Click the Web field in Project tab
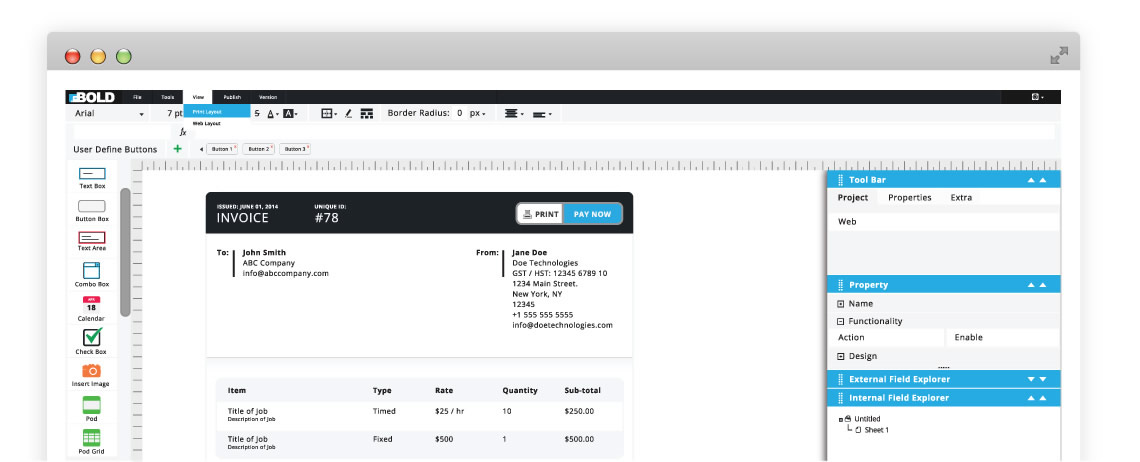The height and width of the screenshot is (462, 1140). point(944,222)
